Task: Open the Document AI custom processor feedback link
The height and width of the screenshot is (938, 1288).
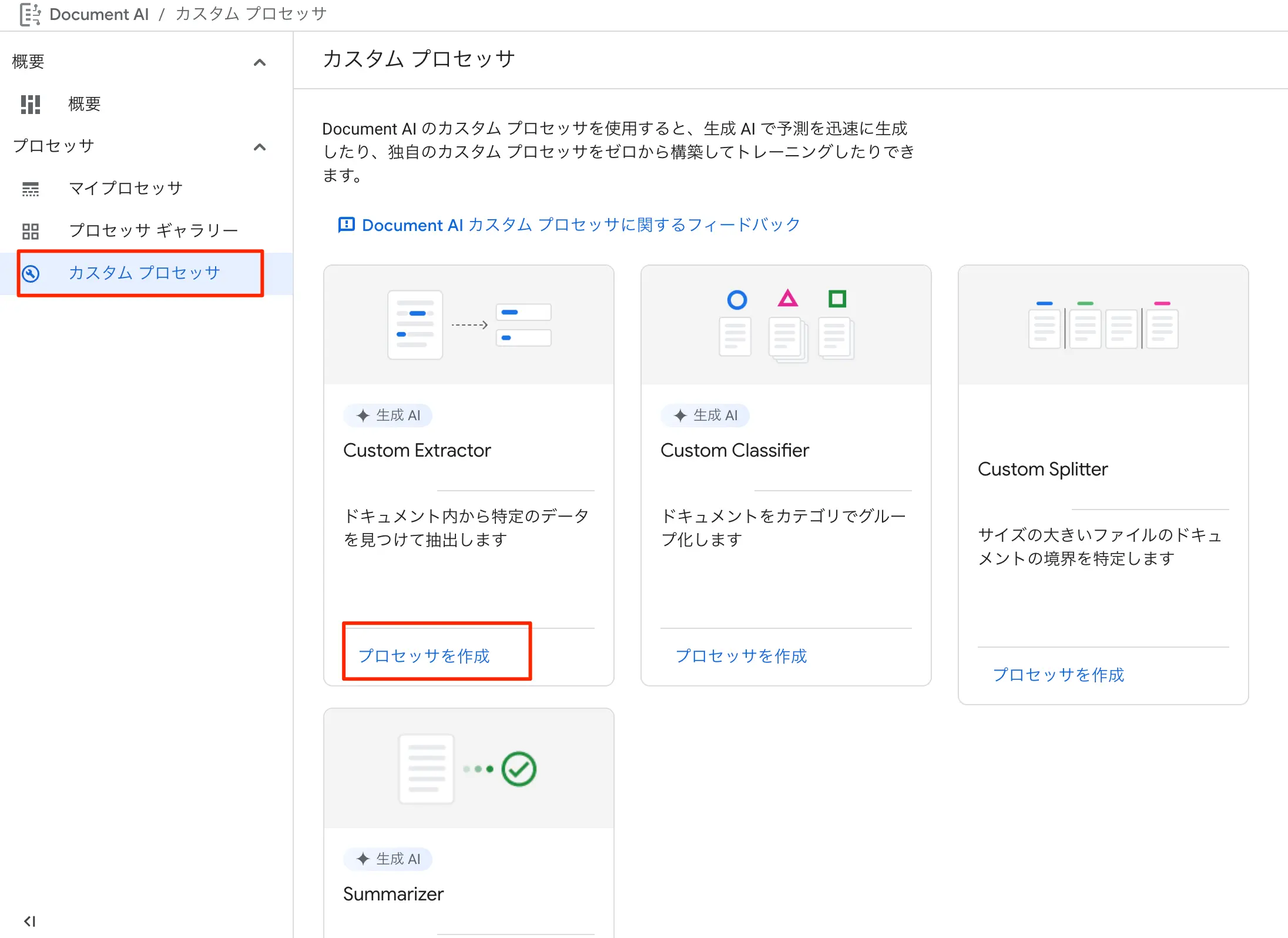Action: (x=581, y=225)
